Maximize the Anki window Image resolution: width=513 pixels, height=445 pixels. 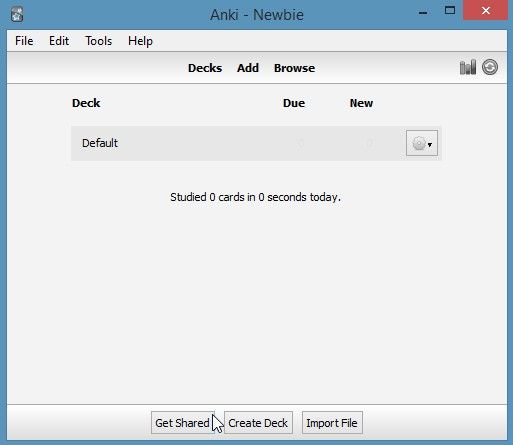(450, 11)
